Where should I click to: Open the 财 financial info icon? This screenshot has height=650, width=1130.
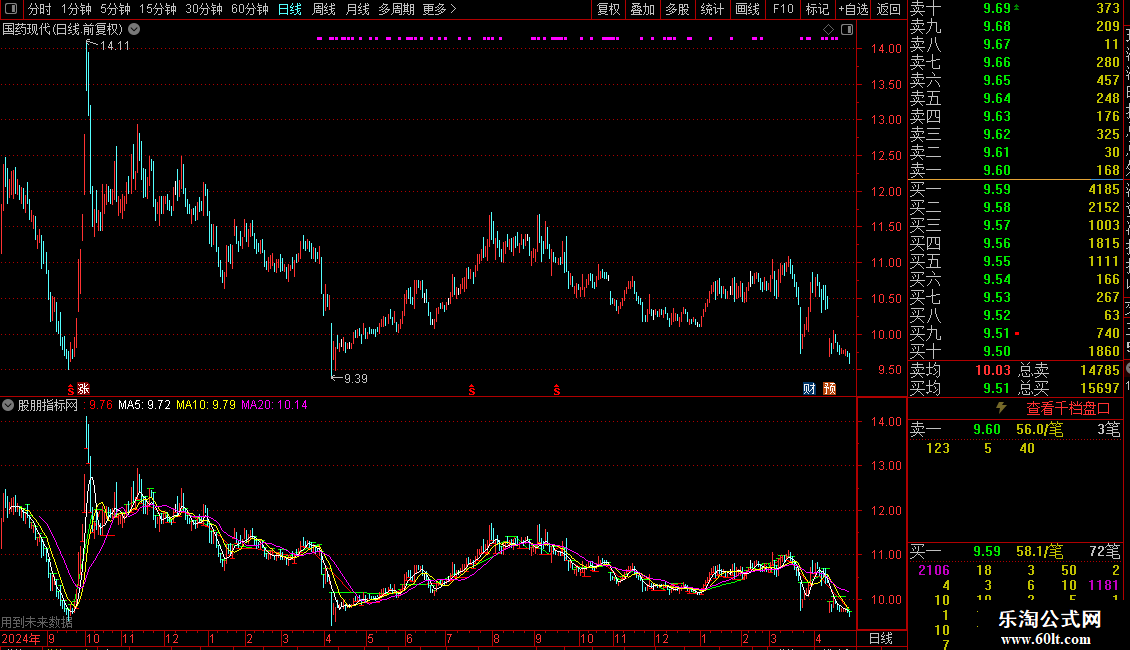(x=809, y=388)
